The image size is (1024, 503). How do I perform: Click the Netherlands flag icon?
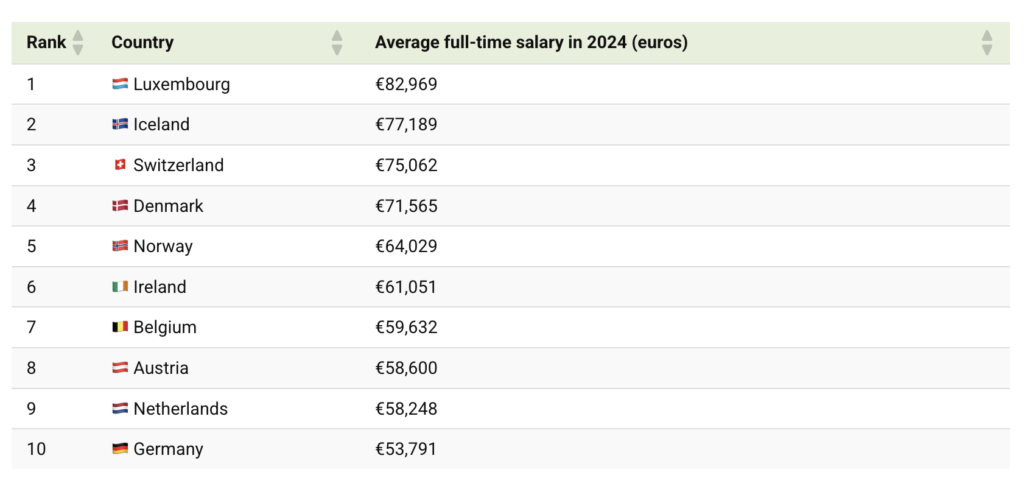(x=120, y=409)
